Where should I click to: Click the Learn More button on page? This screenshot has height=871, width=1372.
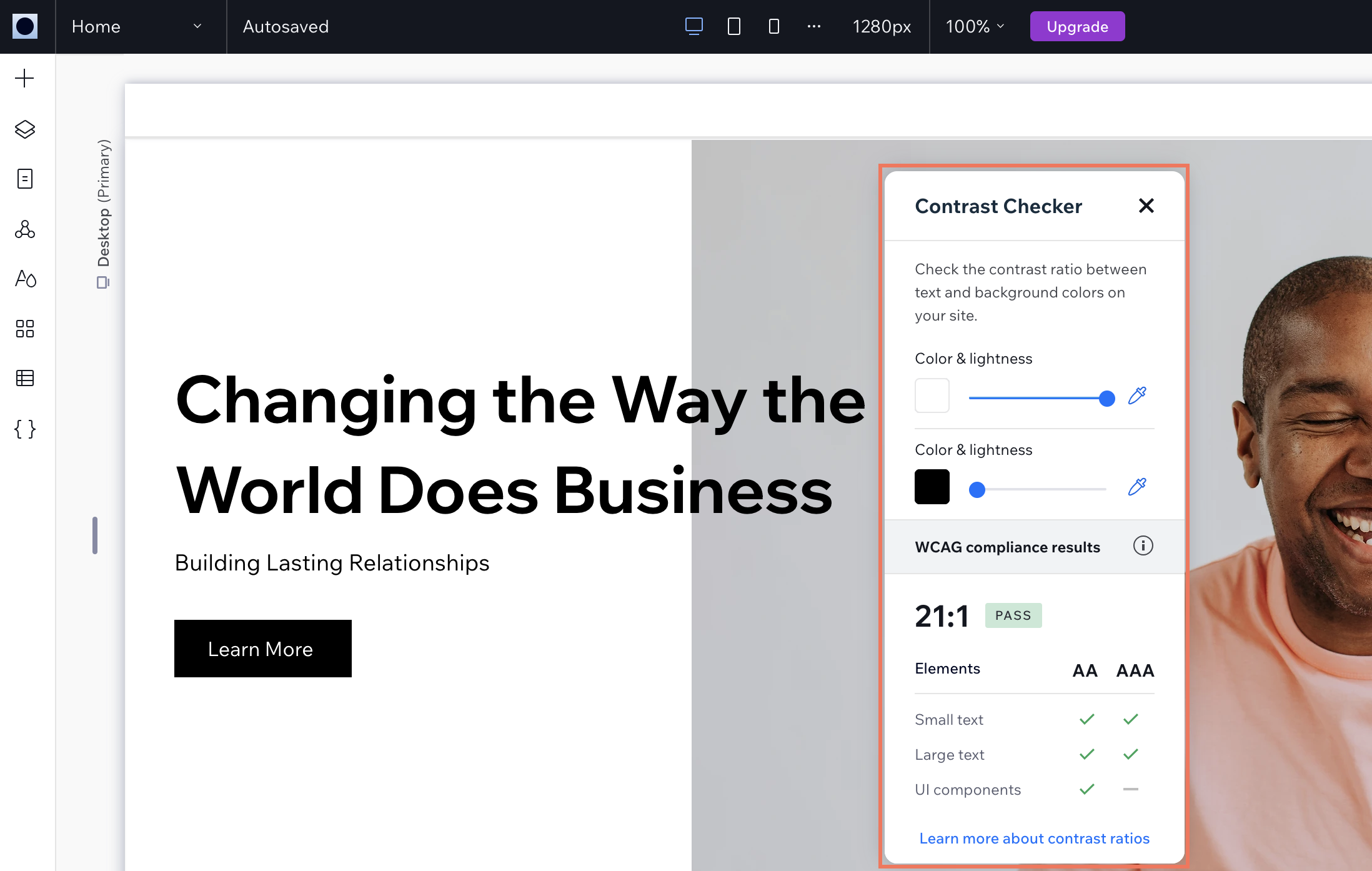[261, 649]
